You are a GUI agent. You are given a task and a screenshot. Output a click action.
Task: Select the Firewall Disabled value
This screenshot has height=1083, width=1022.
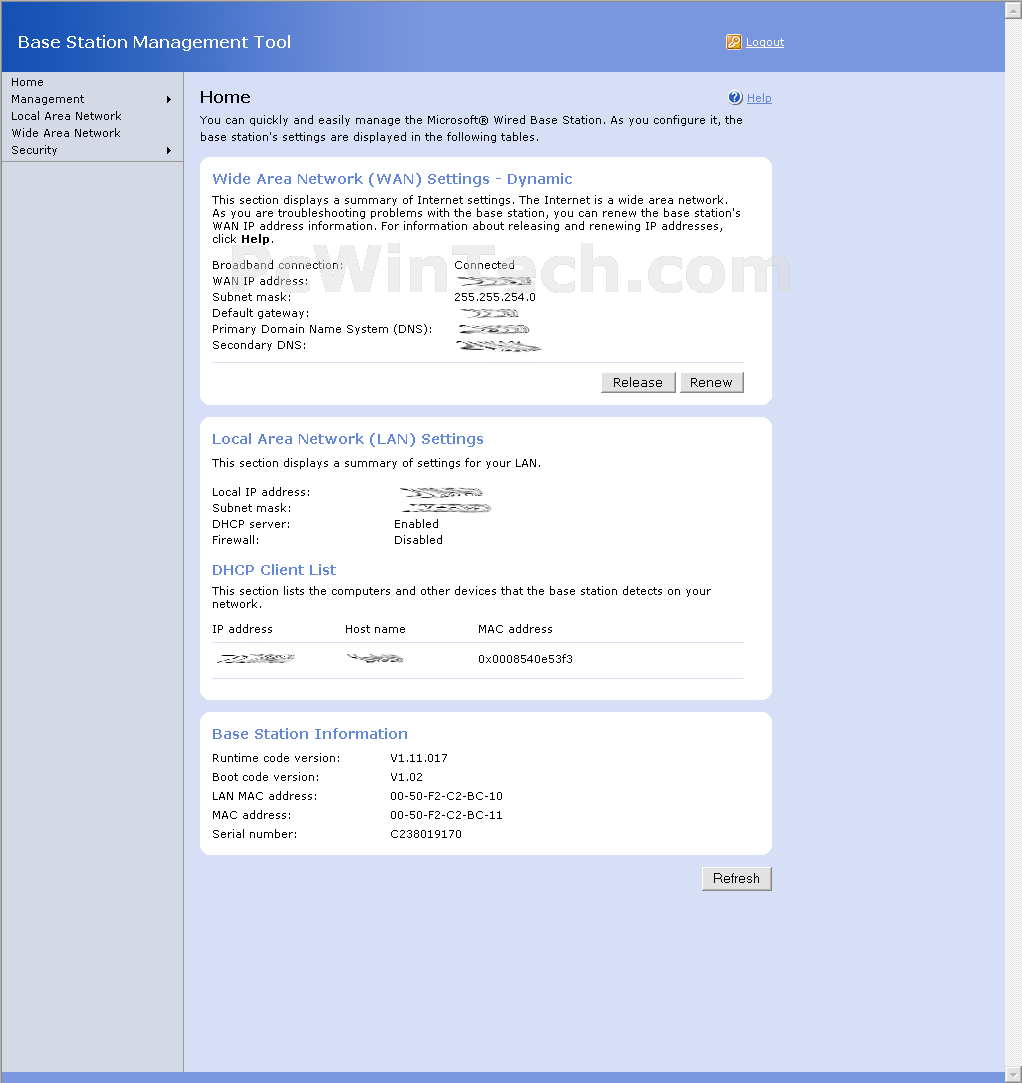click(x=418, y=540)
